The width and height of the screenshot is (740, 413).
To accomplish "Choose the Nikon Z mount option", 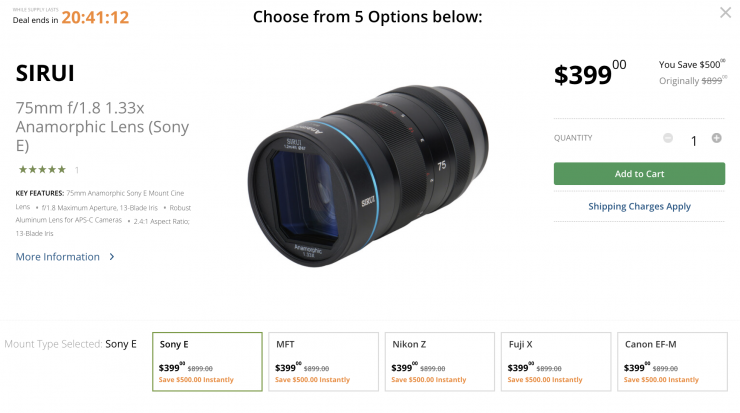I will pos(439,361).
